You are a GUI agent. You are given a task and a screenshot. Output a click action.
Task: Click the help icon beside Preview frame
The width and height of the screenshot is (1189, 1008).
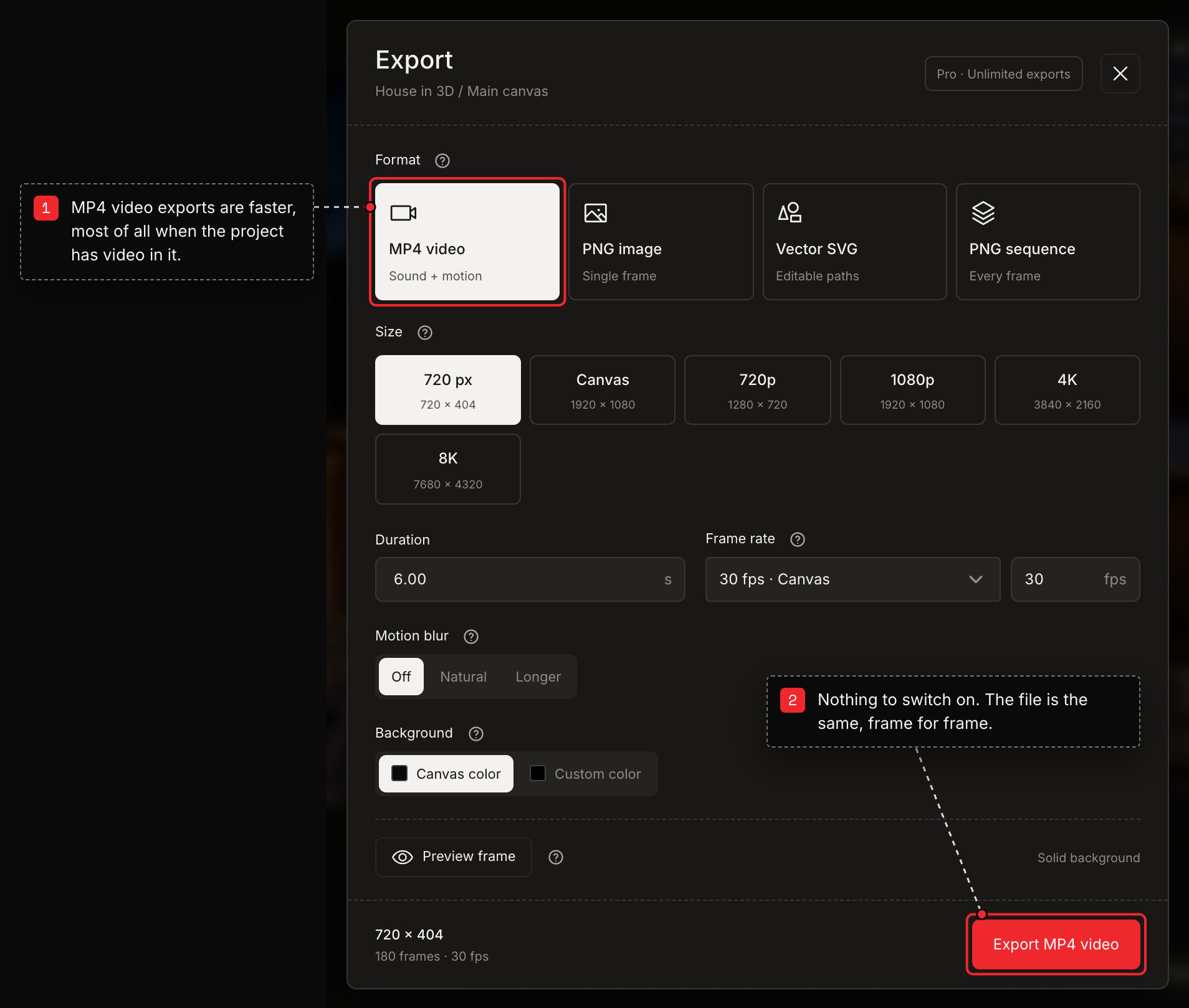click(556, 857)
